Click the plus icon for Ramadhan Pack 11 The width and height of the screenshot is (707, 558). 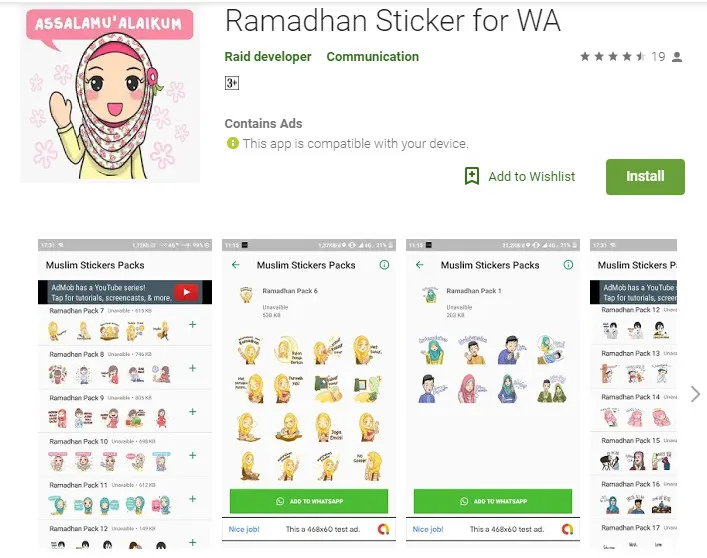tap(193, 499)
